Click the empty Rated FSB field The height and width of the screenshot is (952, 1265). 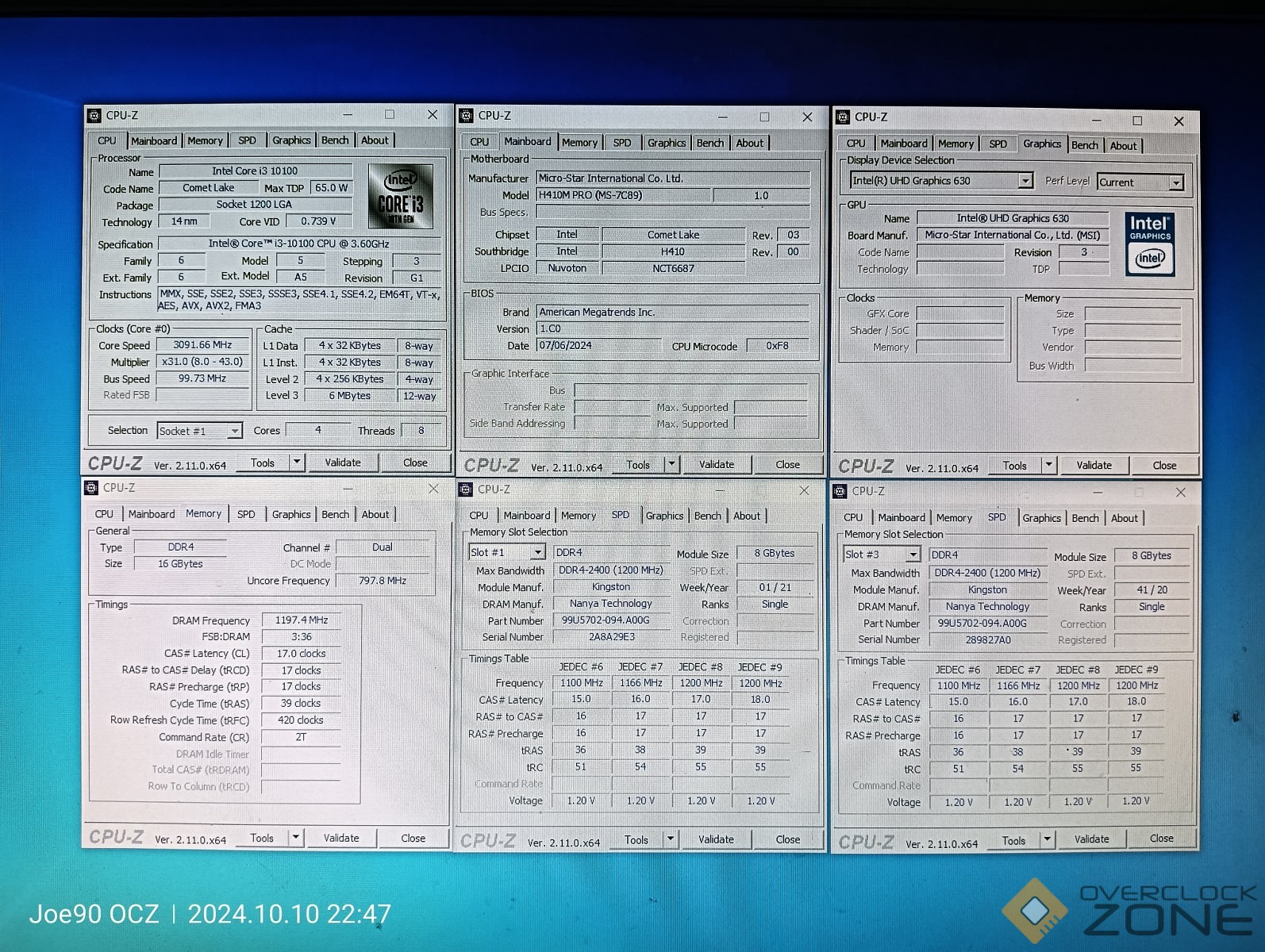point(202,394)
